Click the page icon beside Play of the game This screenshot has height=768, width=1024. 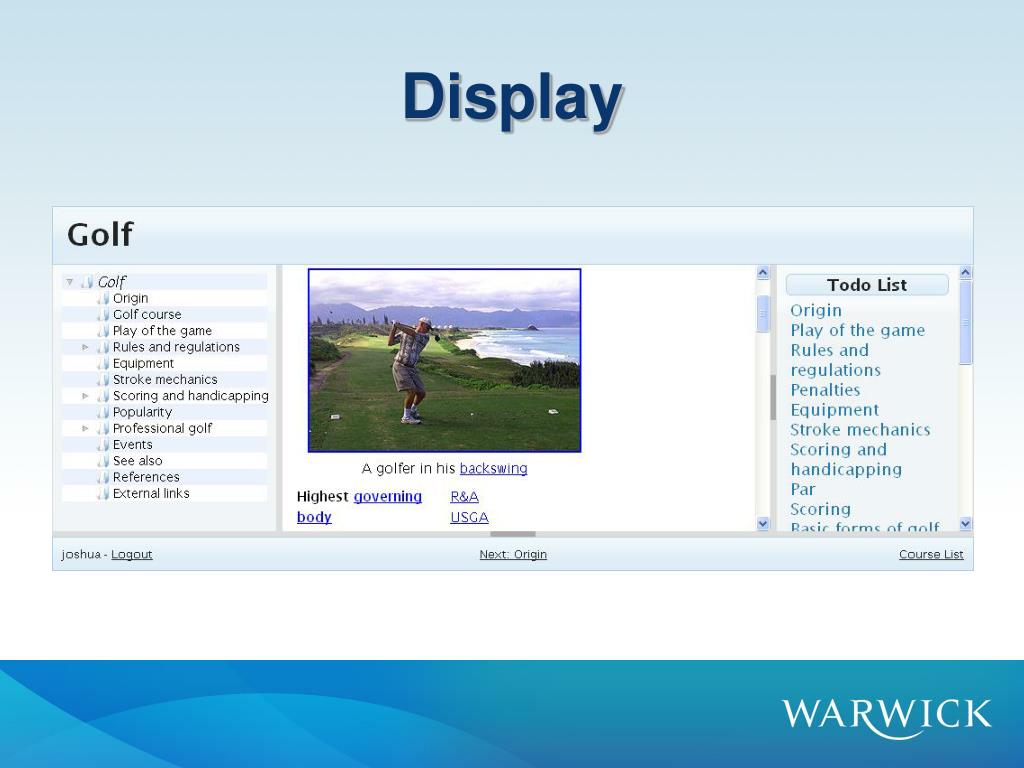tap(103, 331)
